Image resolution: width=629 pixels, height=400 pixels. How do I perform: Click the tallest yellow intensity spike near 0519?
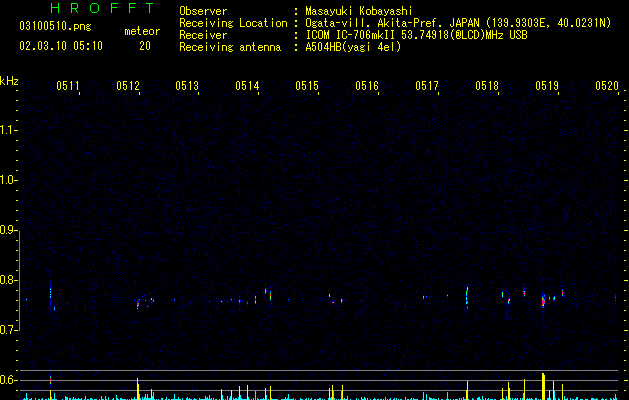[544, 386]
